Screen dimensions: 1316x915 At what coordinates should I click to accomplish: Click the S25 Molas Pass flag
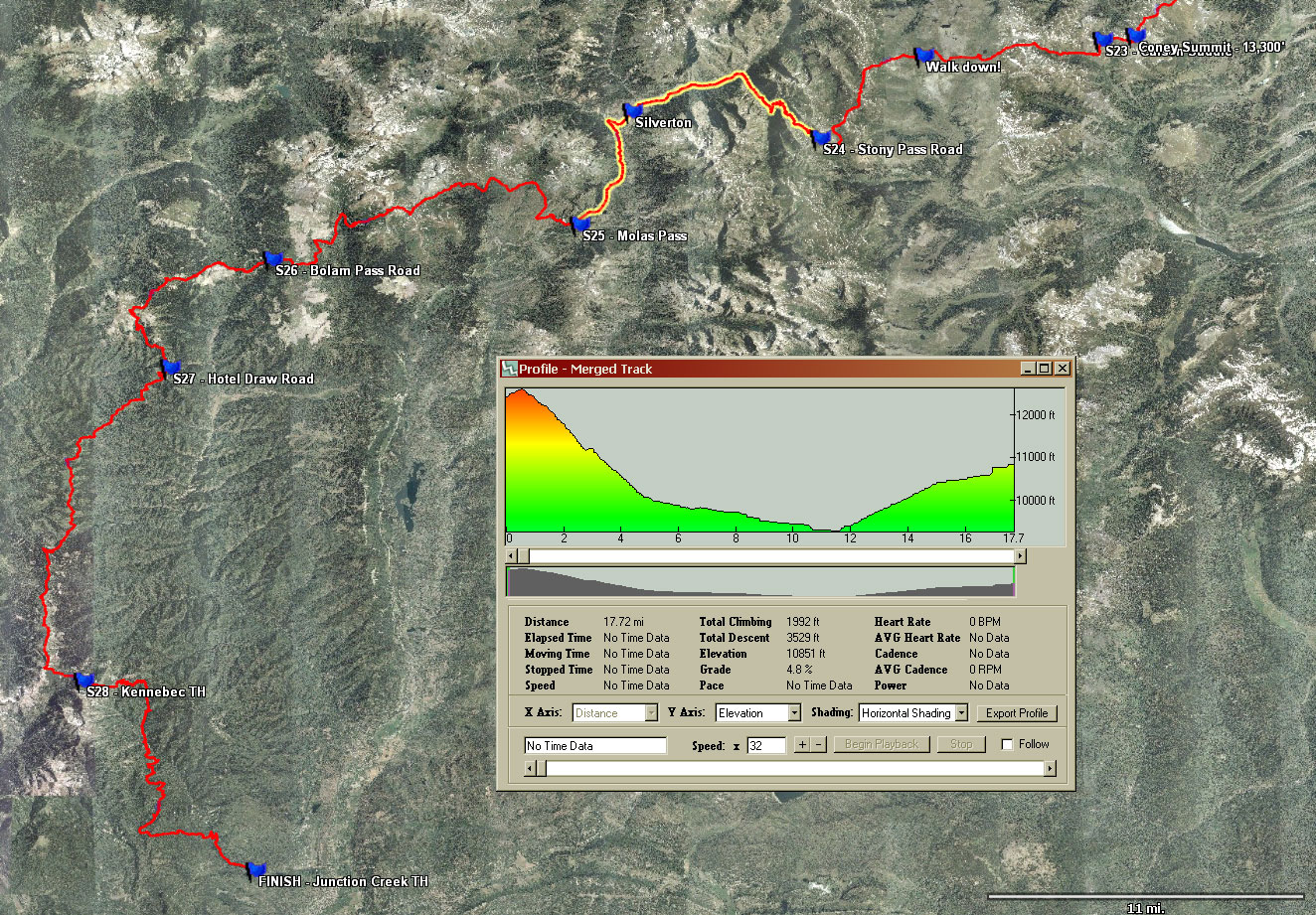point(581,225)
